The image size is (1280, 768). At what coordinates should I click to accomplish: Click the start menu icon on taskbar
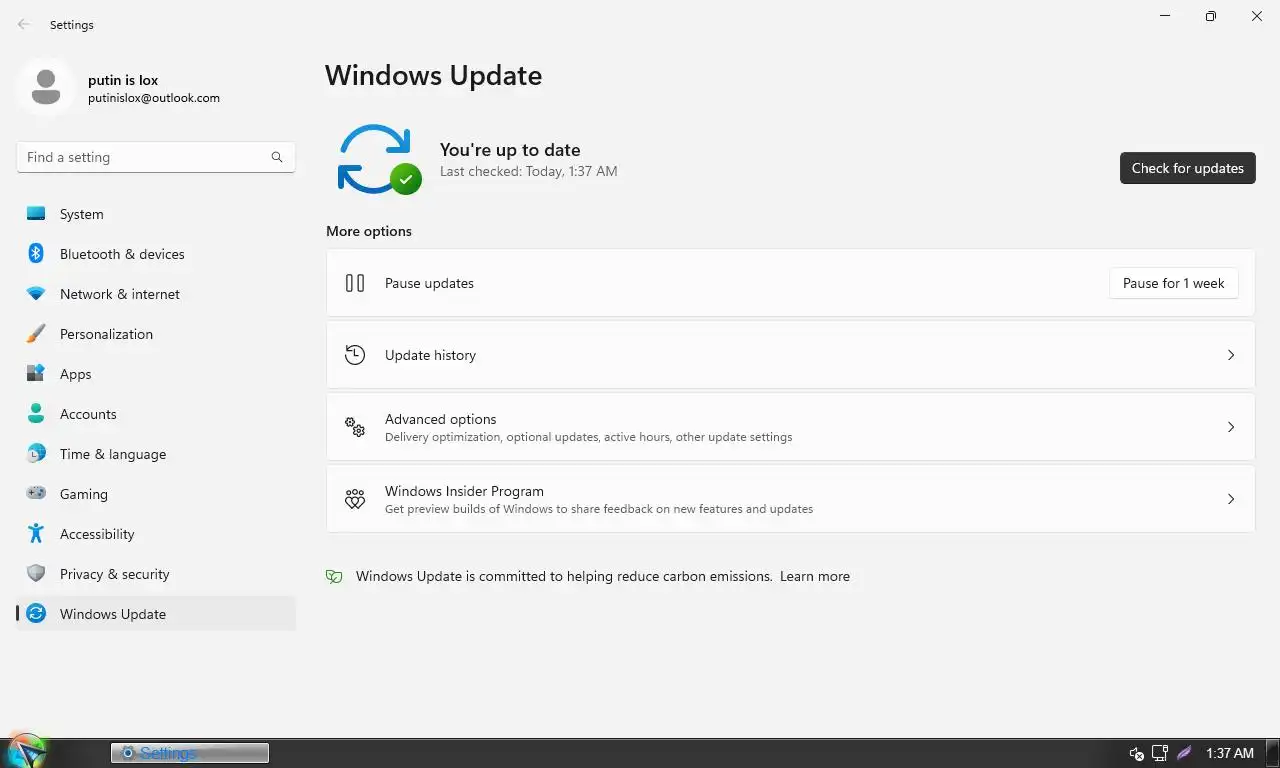(x=27, y=752)
